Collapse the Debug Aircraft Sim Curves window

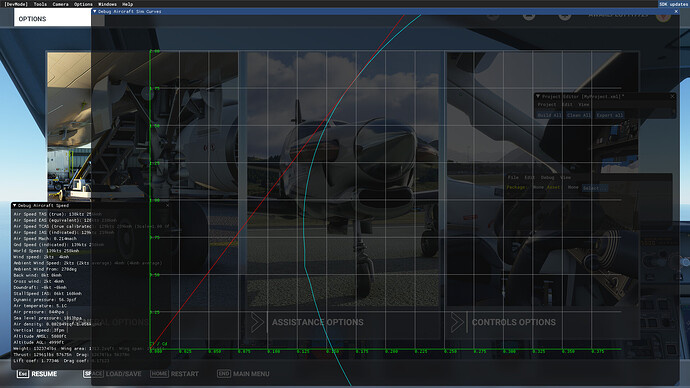tap(95, 11)
